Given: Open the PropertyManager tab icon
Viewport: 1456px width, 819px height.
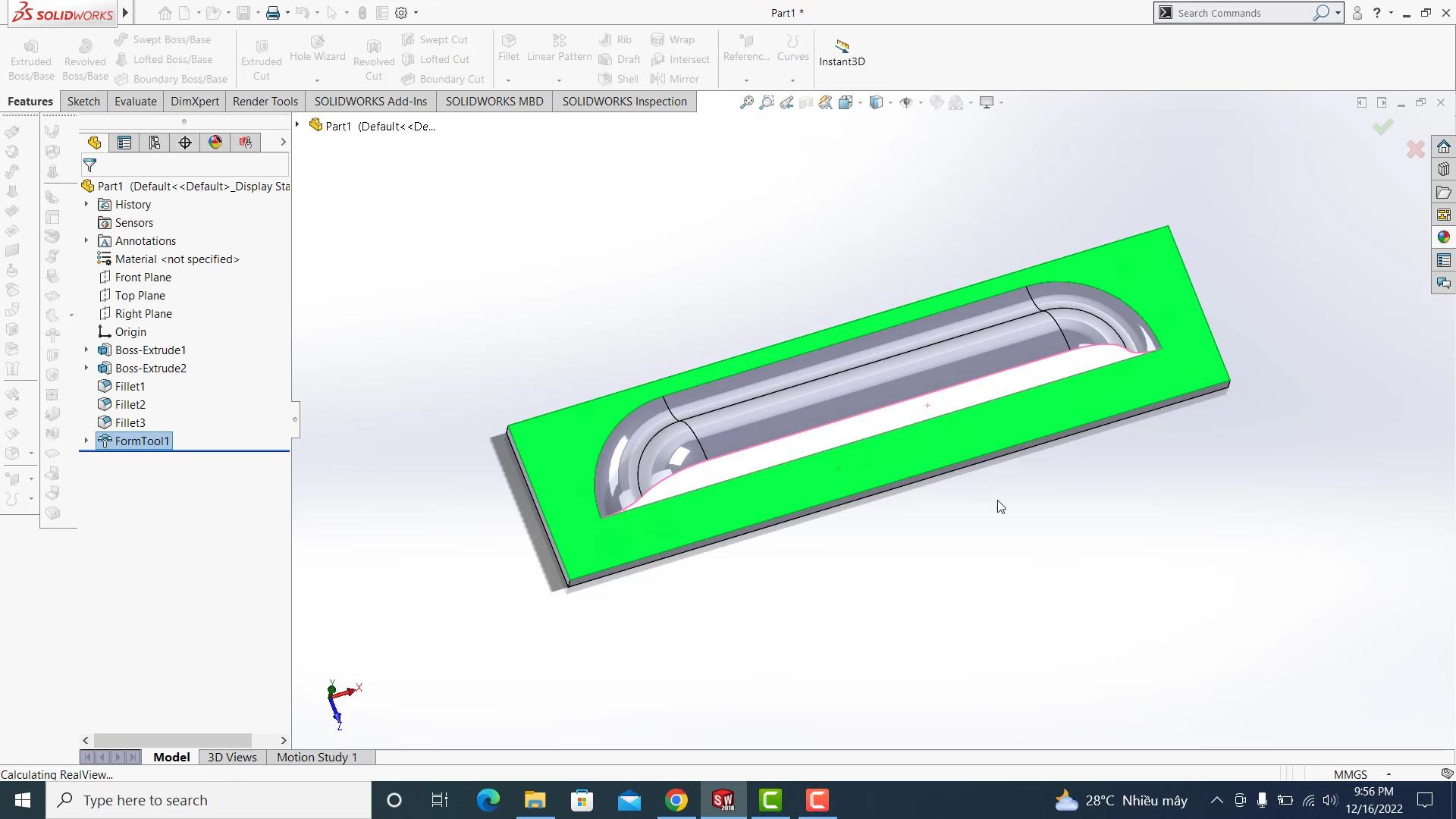Looking at the screenshot, I should [x=124, y=143].
